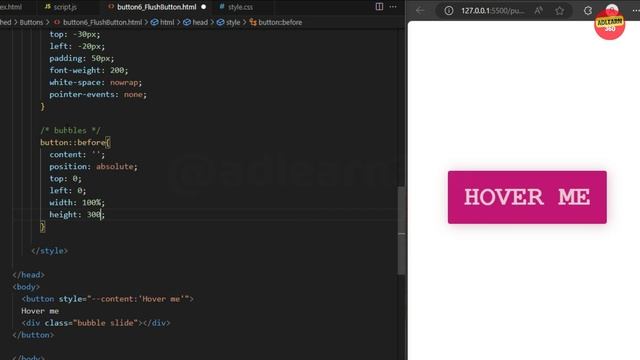
Task: Select the head breadcrumb segment
Action: [196, 22]
